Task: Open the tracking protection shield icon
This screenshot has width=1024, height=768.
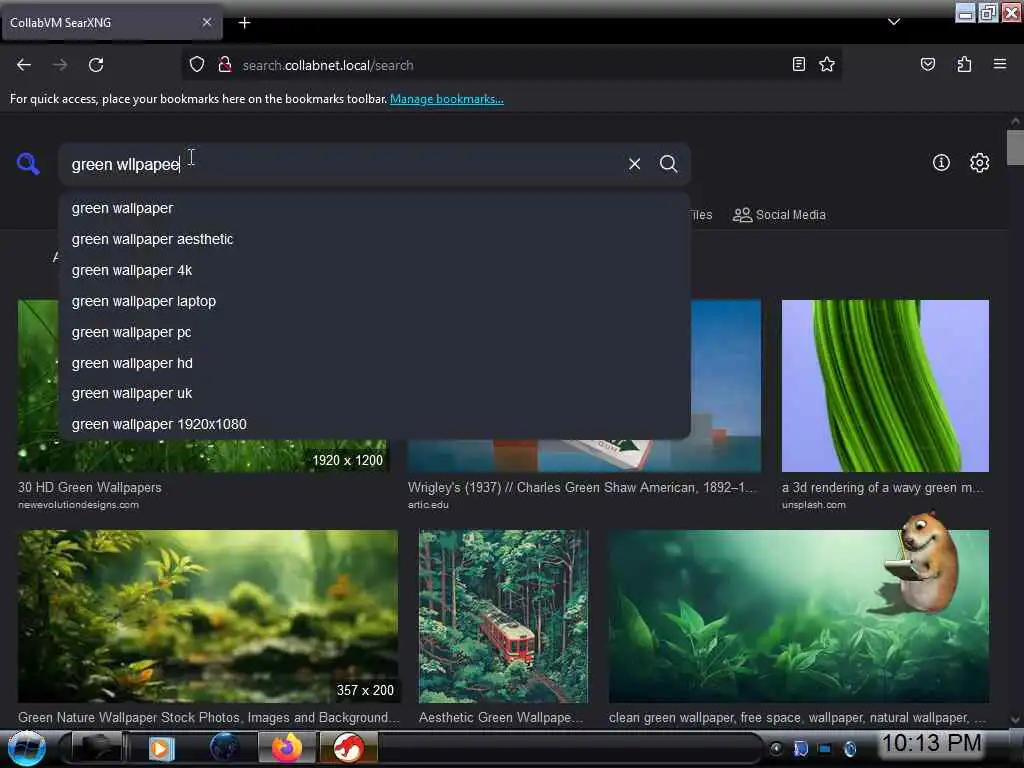Action: [197, 65]
